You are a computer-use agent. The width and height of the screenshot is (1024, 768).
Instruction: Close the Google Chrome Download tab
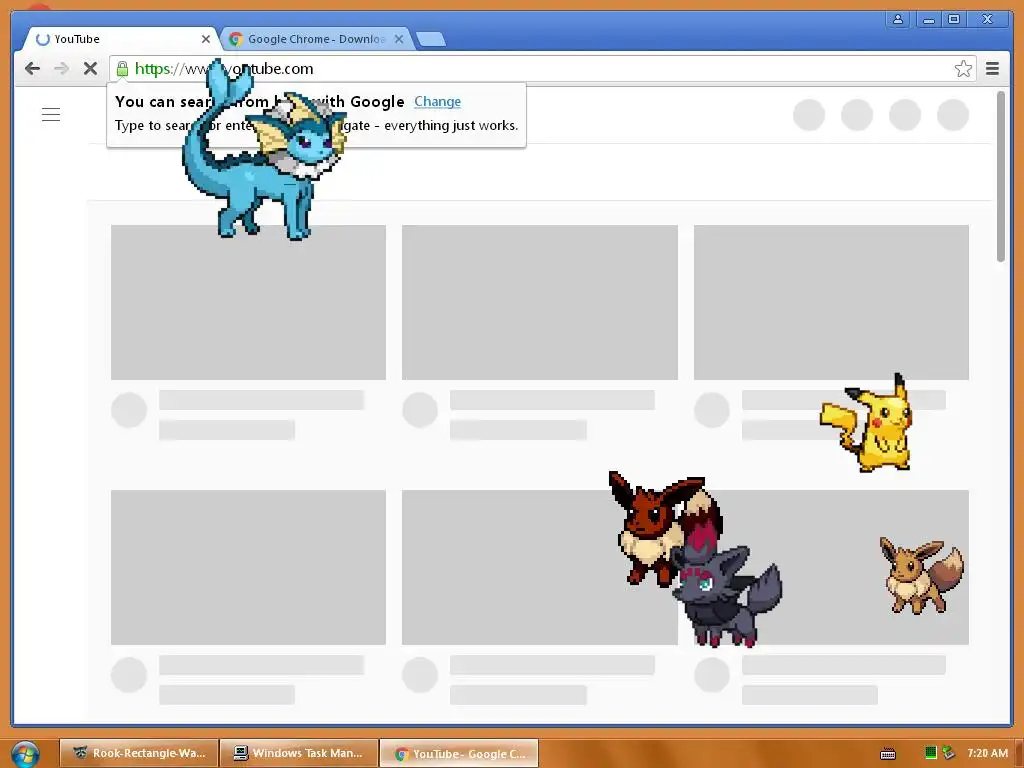[399, 39]
